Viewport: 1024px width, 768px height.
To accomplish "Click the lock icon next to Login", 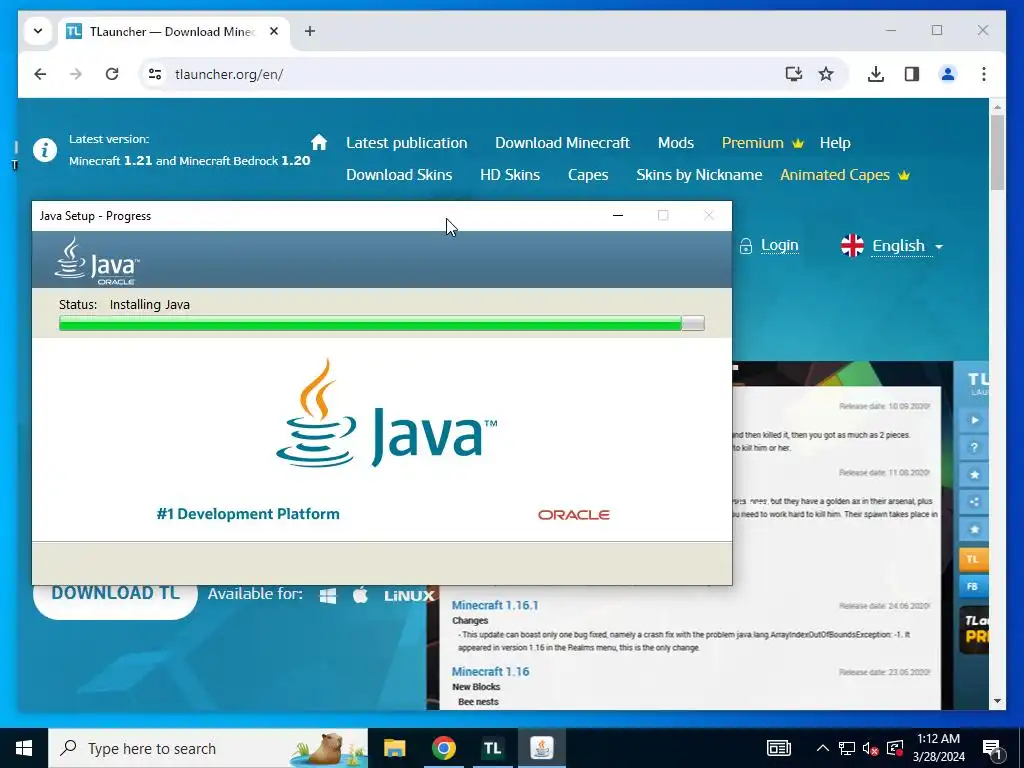I will (x=746, y=246).
